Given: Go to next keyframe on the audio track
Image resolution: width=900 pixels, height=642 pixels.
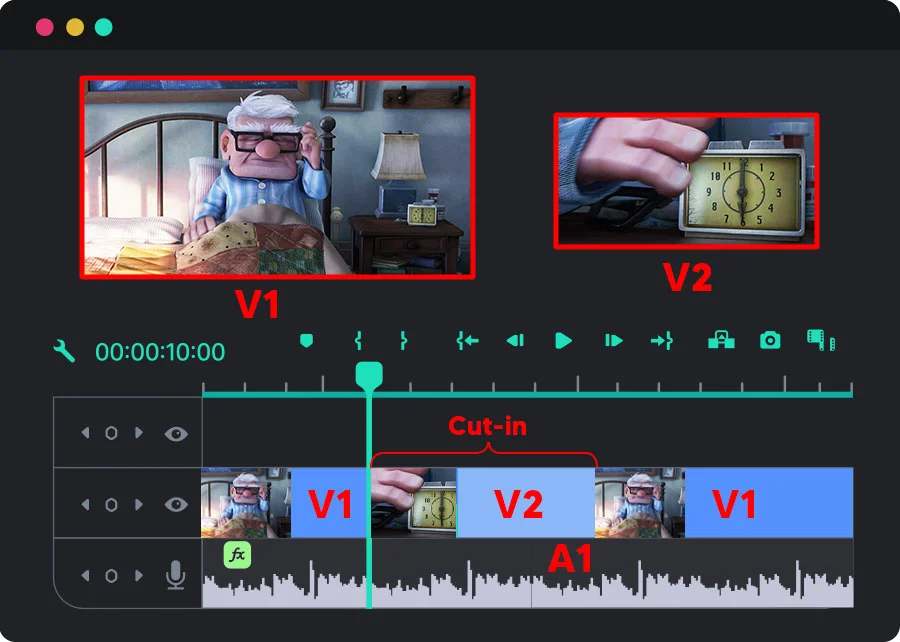Looking at the screenshot, I should point(138,575).
